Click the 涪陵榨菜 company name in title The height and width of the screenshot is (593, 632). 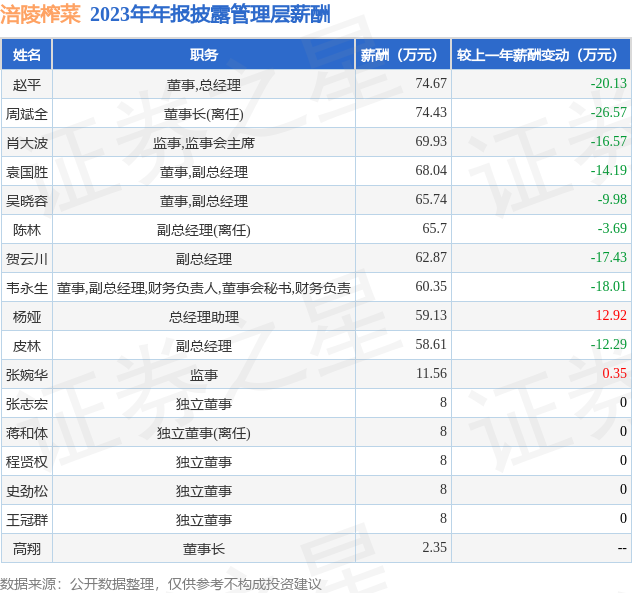click(41, 14)
